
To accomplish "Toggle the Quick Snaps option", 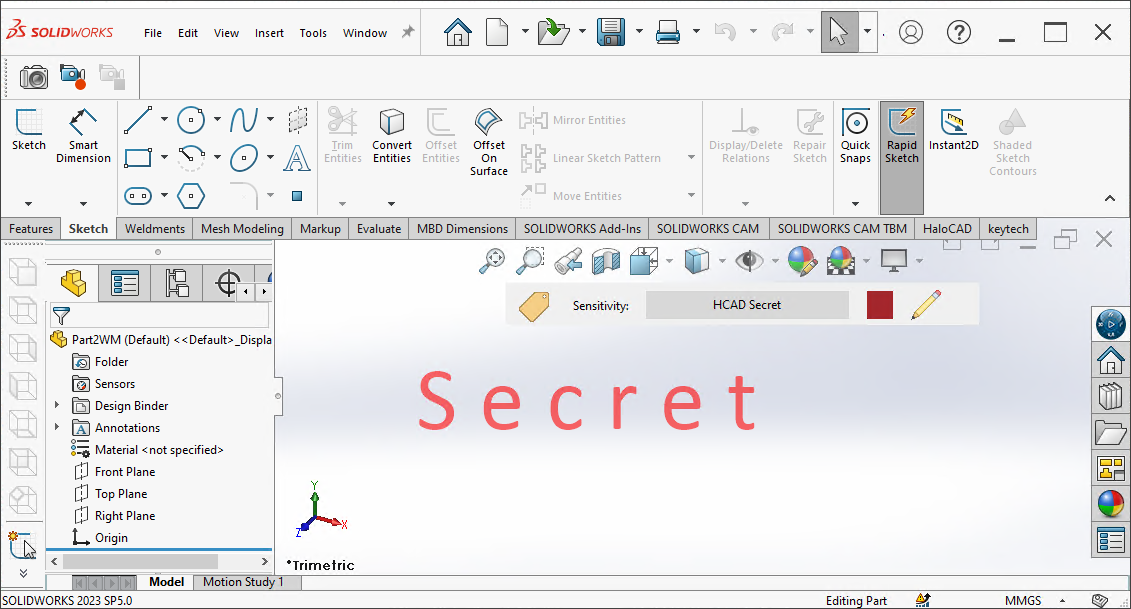I will pos(855,136).
